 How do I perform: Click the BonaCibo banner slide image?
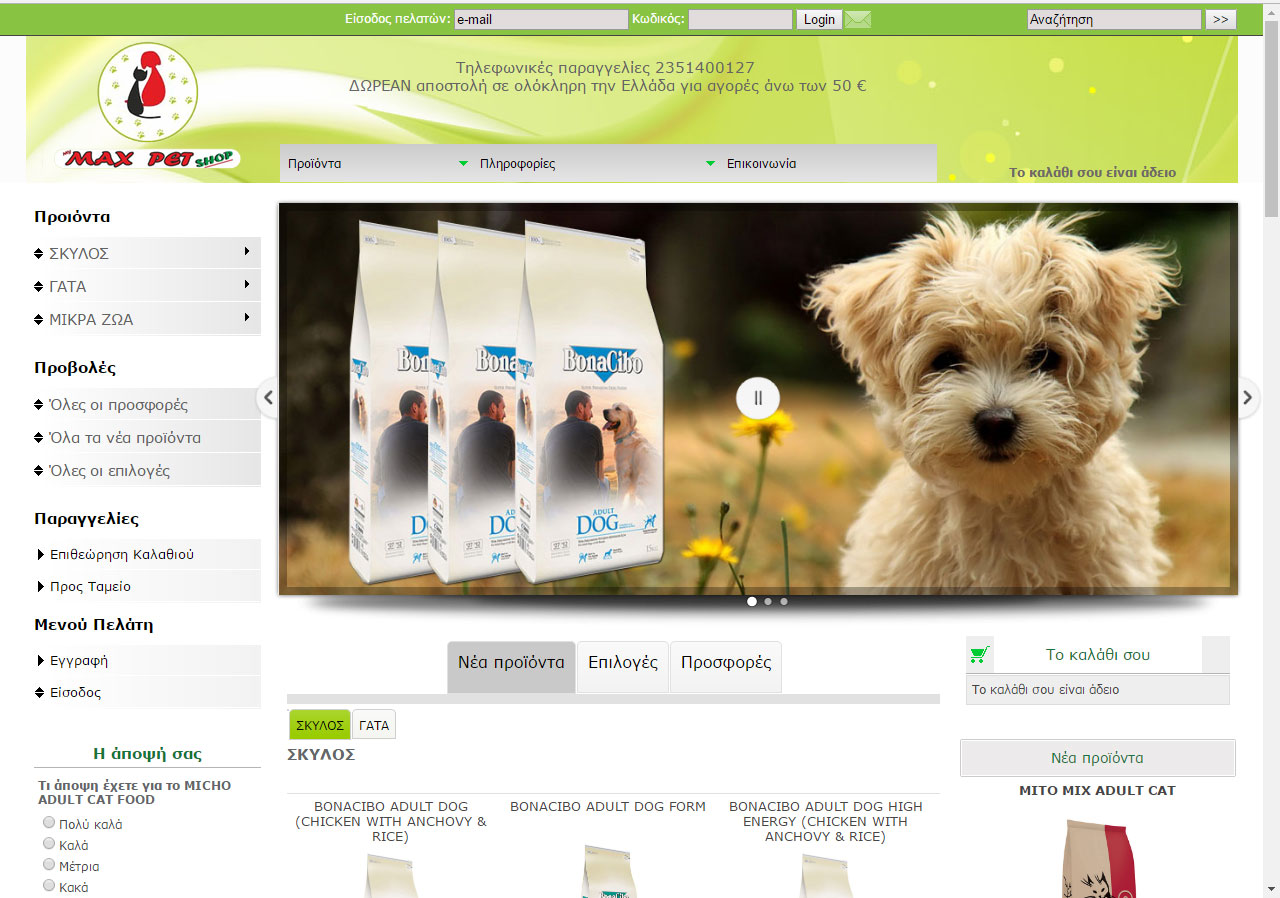point(758,398)
